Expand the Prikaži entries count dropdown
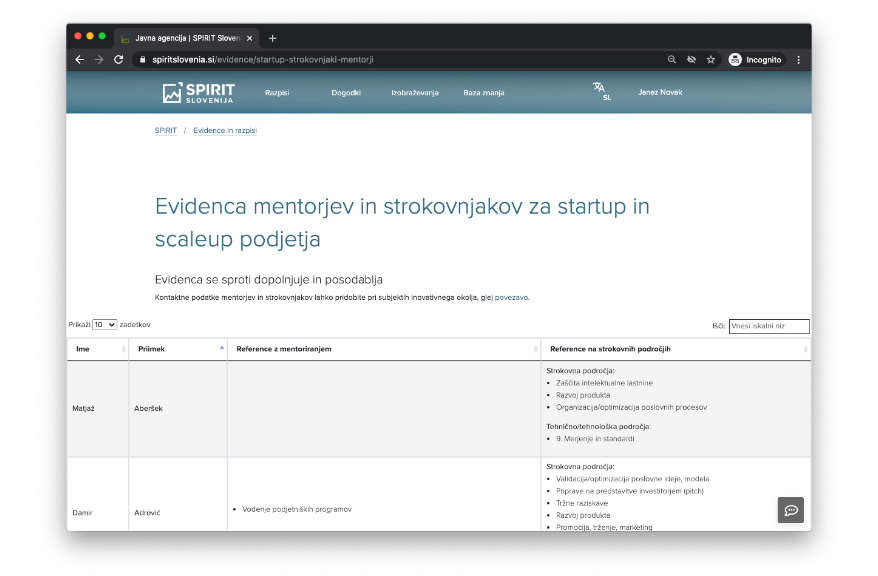878x576 pixels. click(105, 325)
